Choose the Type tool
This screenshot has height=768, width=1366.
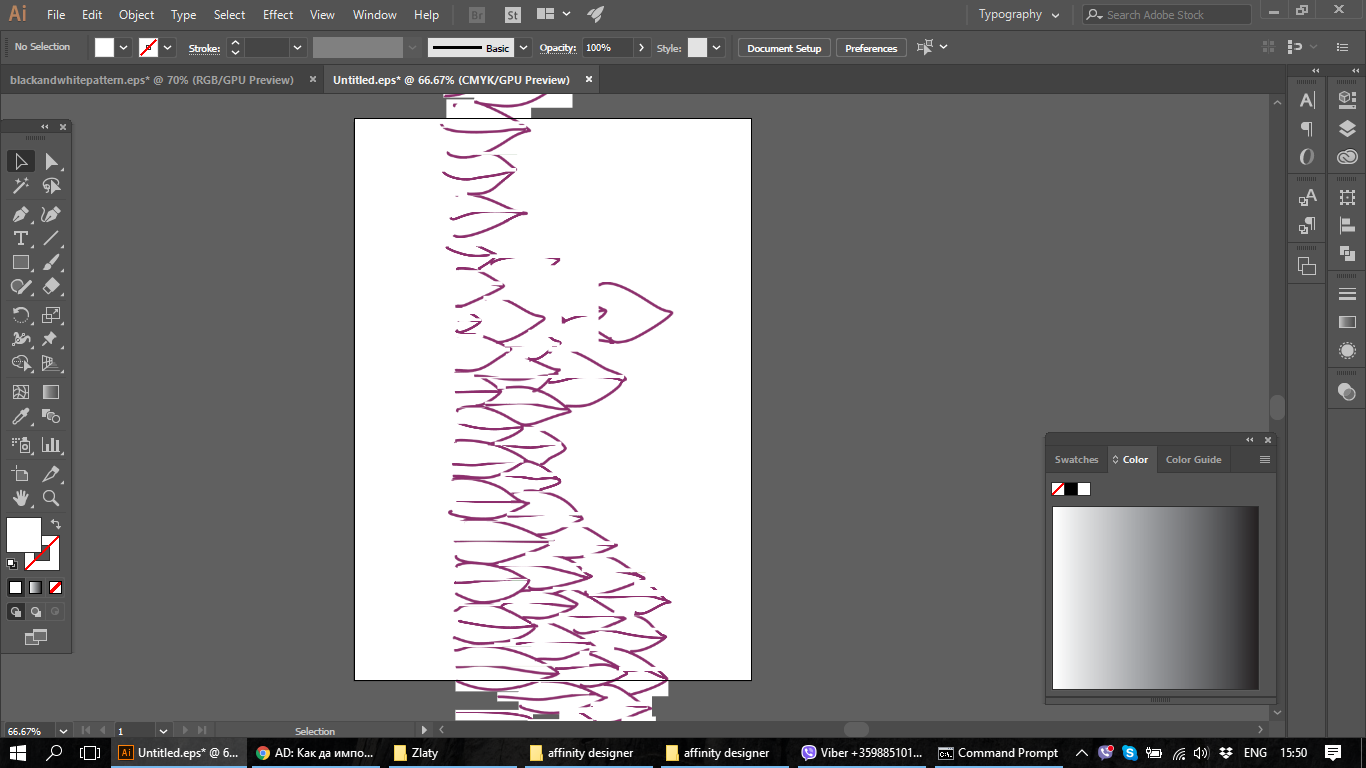pos(21,238)
